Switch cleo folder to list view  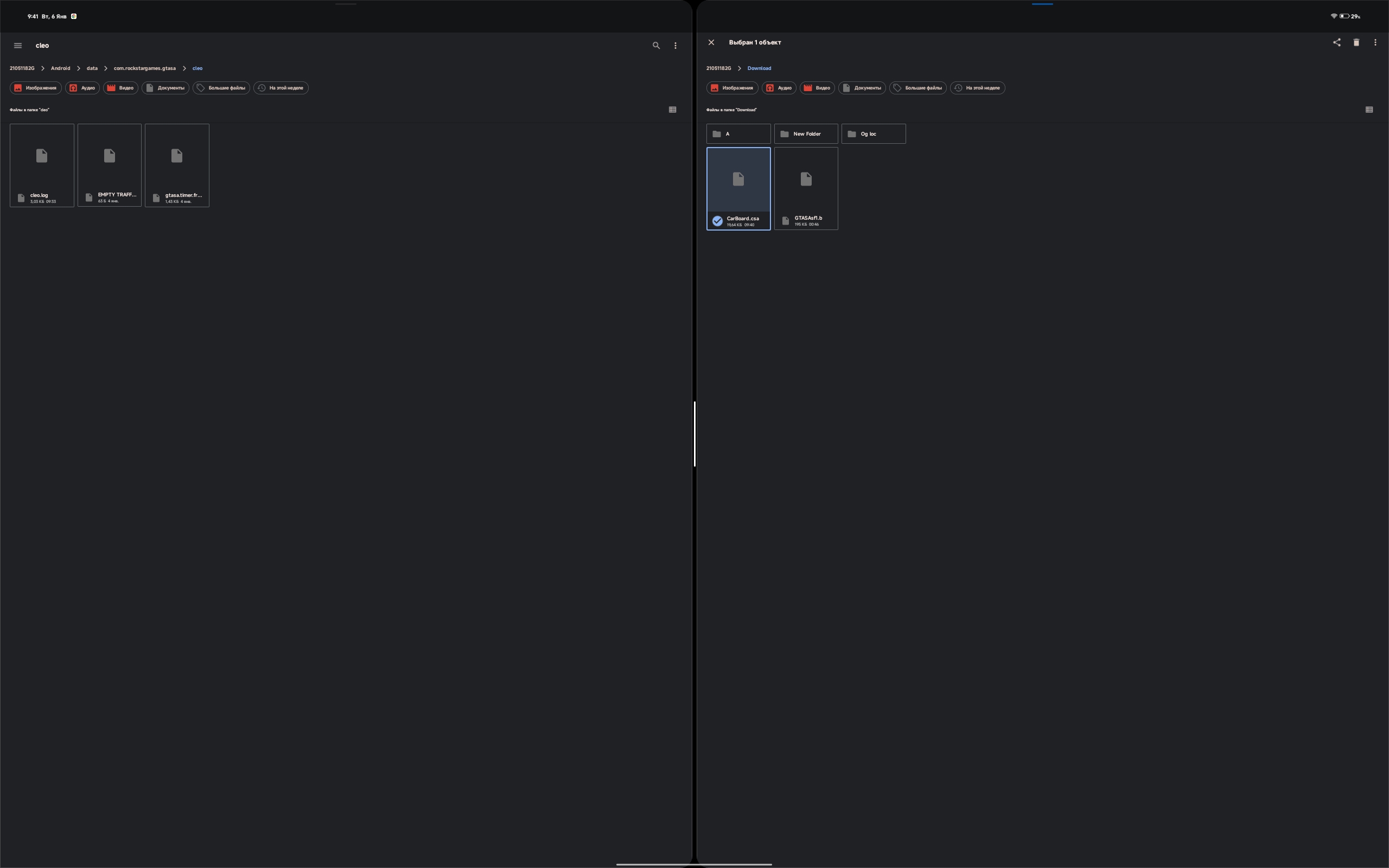673,110
